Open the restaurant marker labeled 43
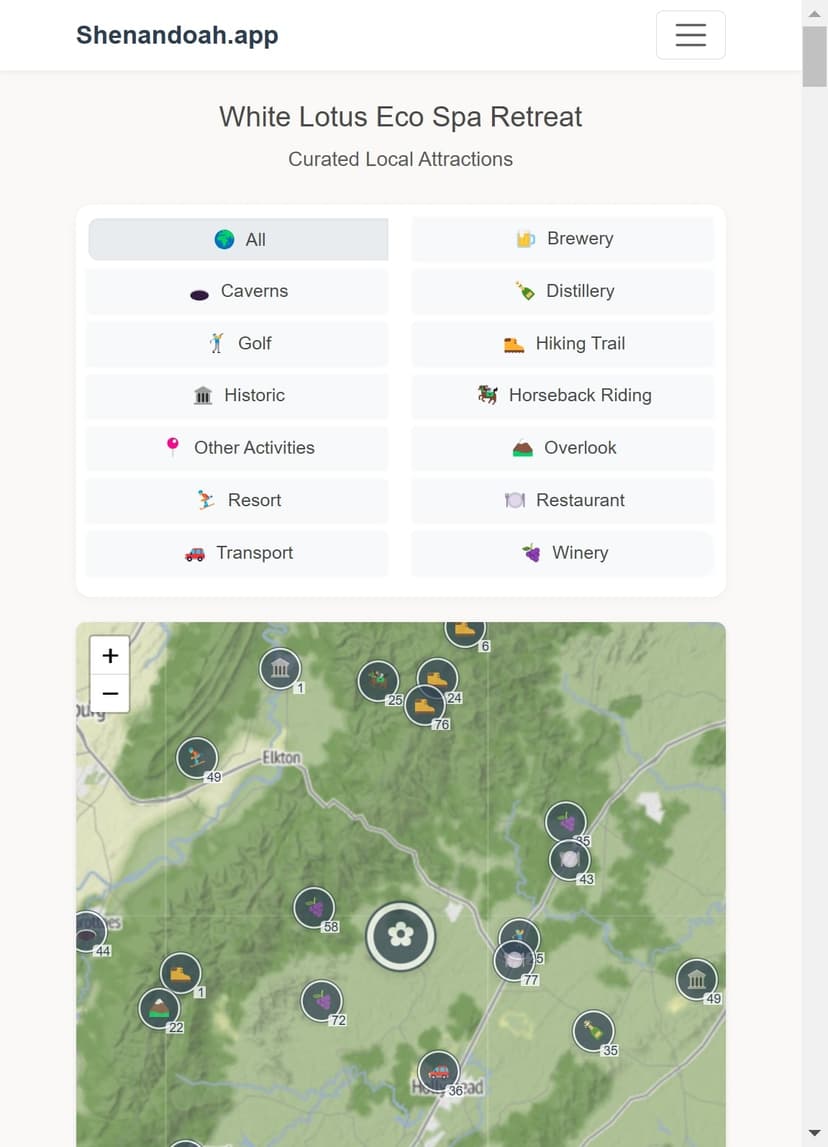Image resolution: width=828 pixels, height=1147 pixels. (x=570, y=860)
